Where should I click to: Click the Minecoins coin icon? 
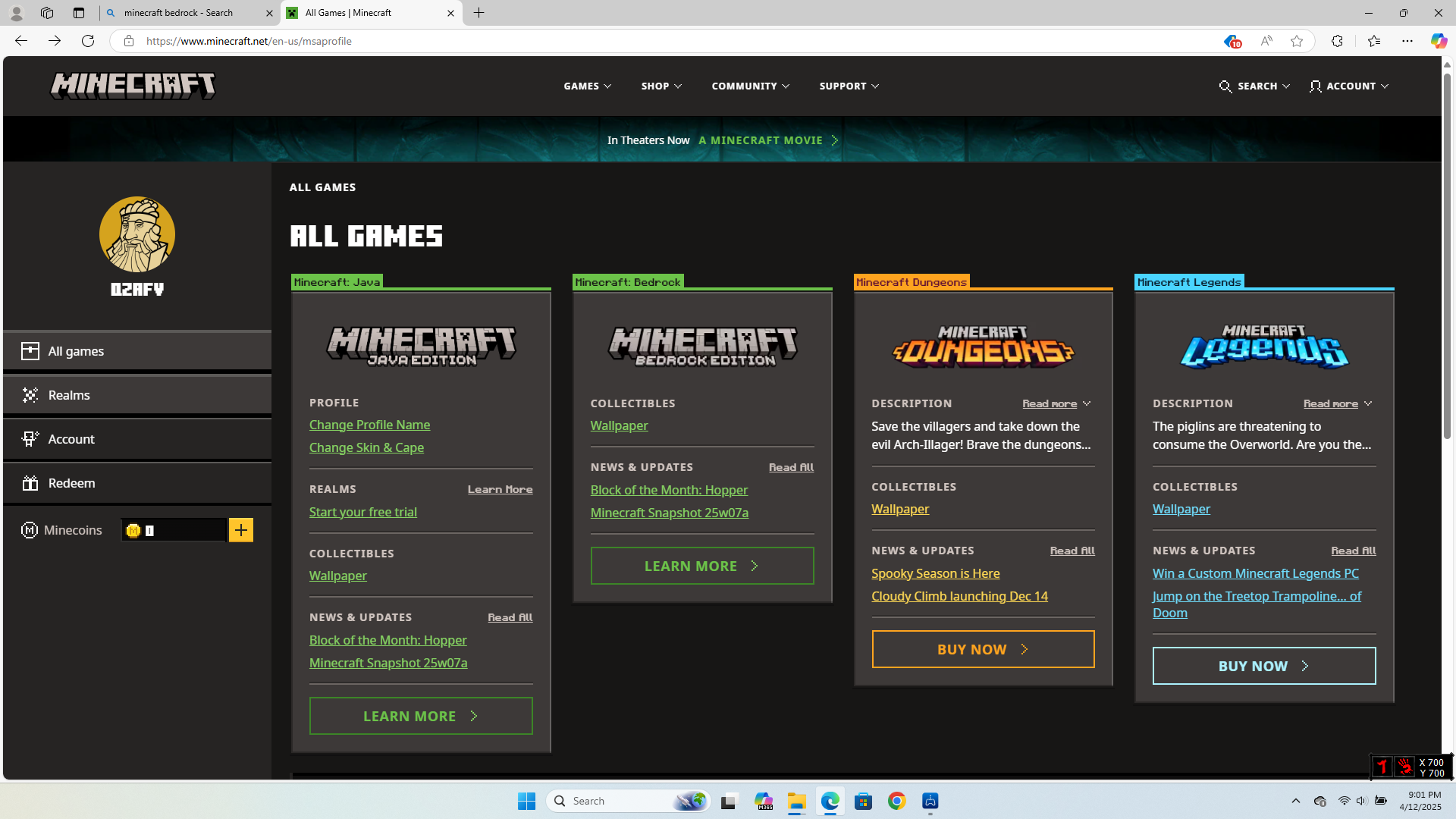tap(133, 531)
